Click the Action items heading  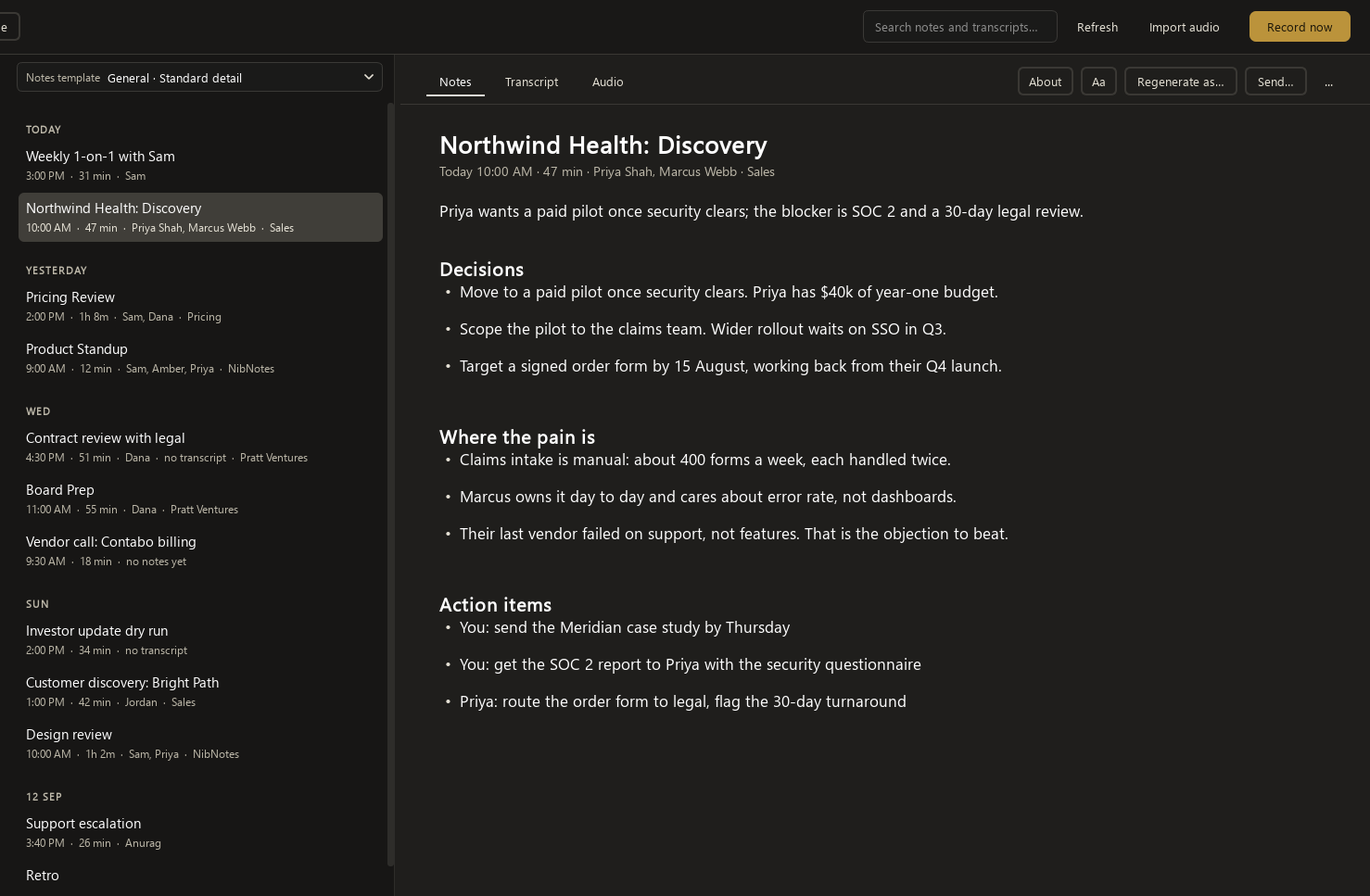(495, 605)
